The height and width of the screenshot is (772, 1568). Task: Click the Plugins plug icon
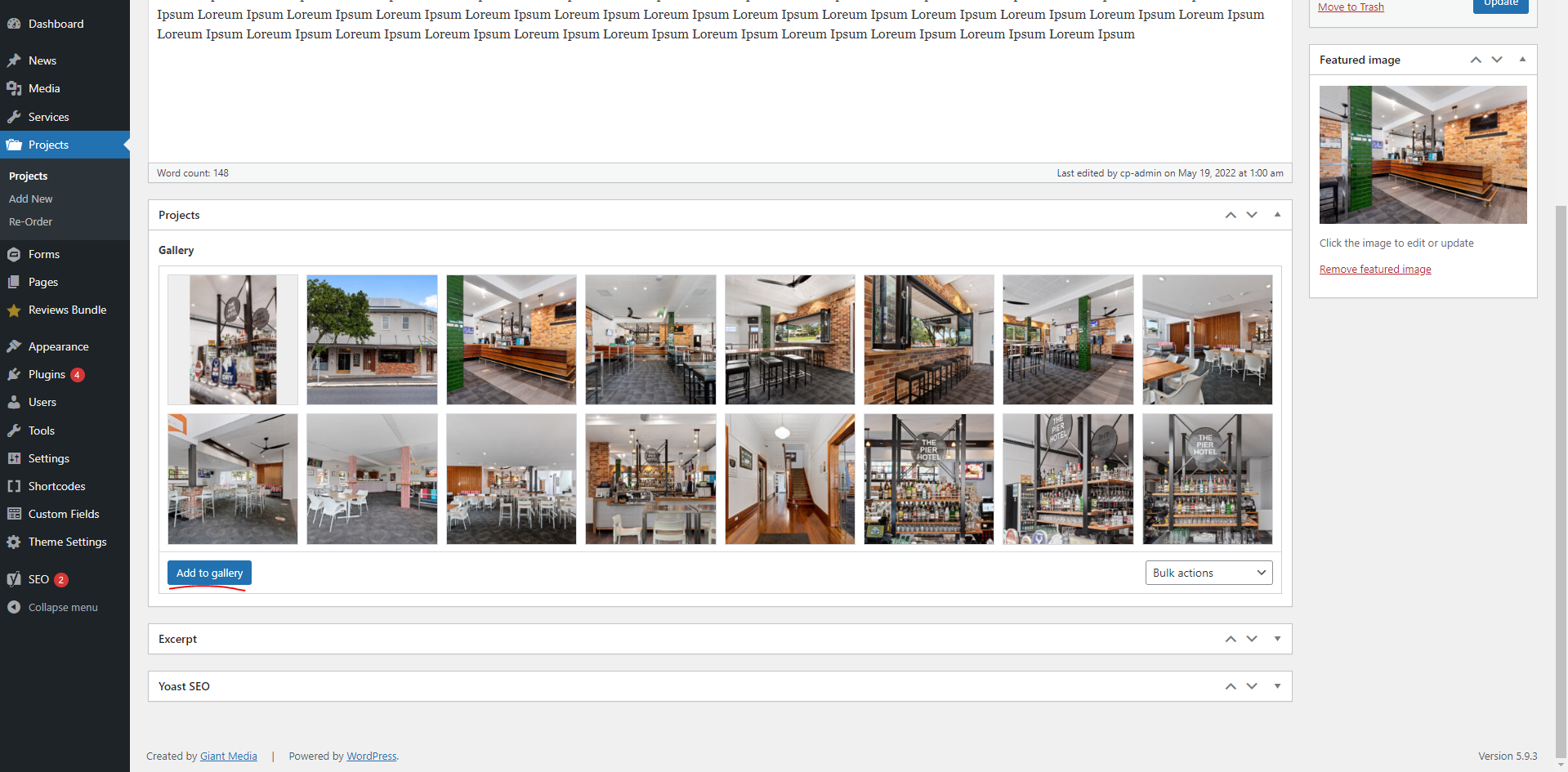point(14,374)
